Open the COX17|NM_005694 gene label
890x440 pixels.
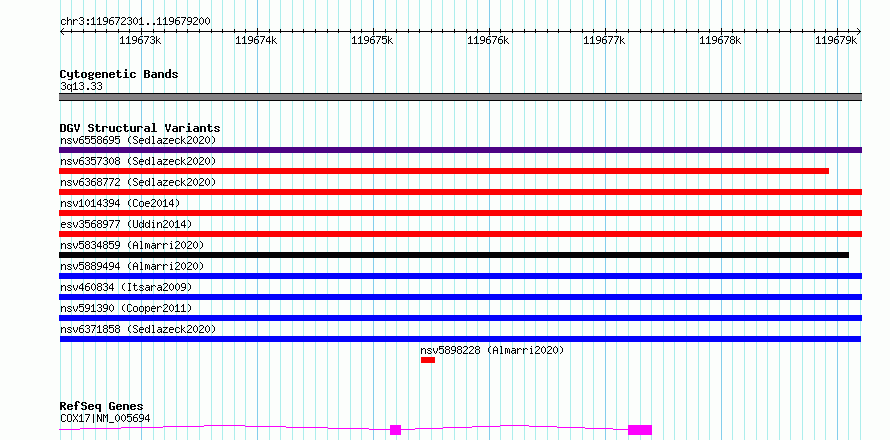point(105,419)
